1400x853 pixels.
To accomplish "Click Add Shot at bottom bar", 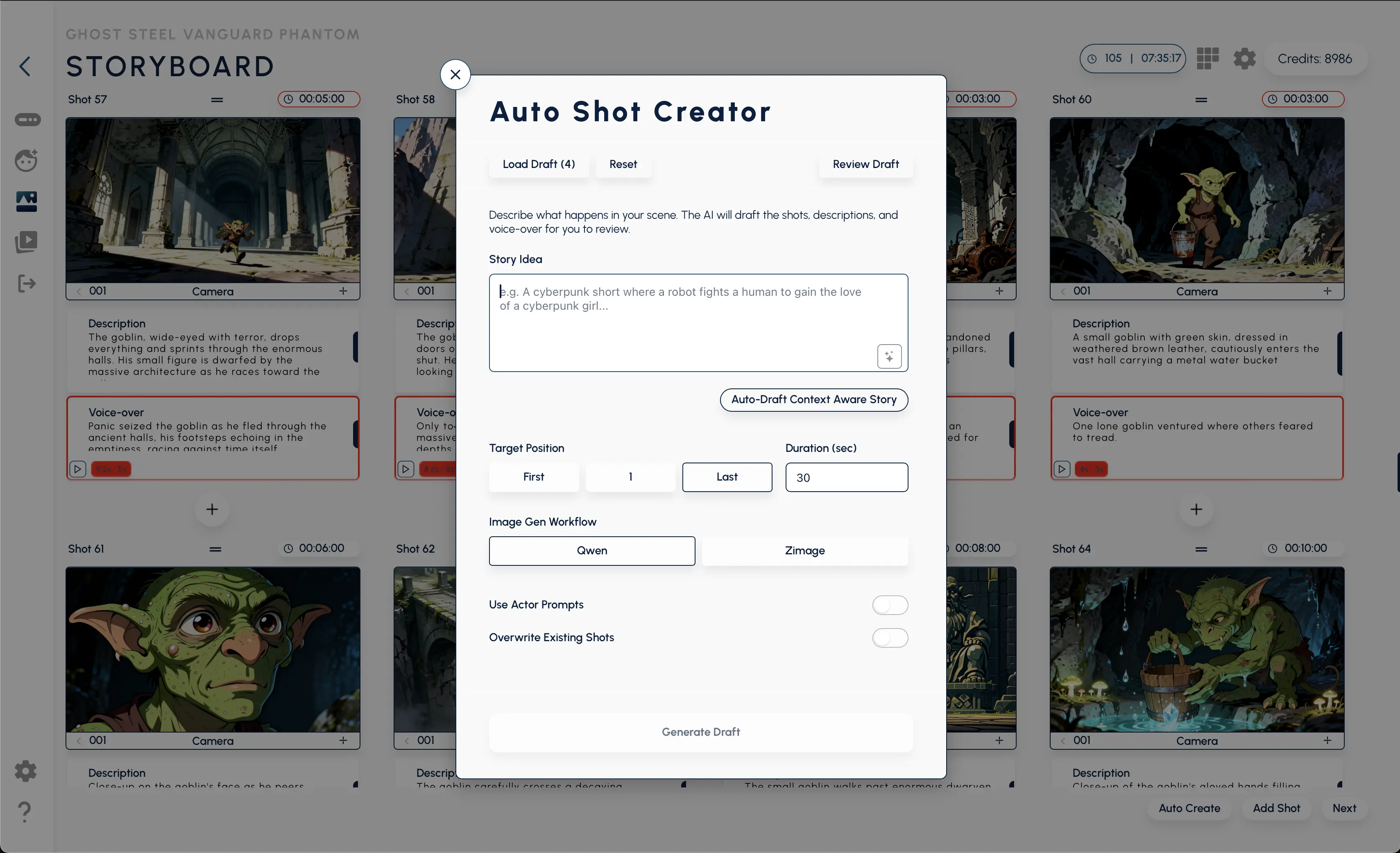I will point(1276,808).
